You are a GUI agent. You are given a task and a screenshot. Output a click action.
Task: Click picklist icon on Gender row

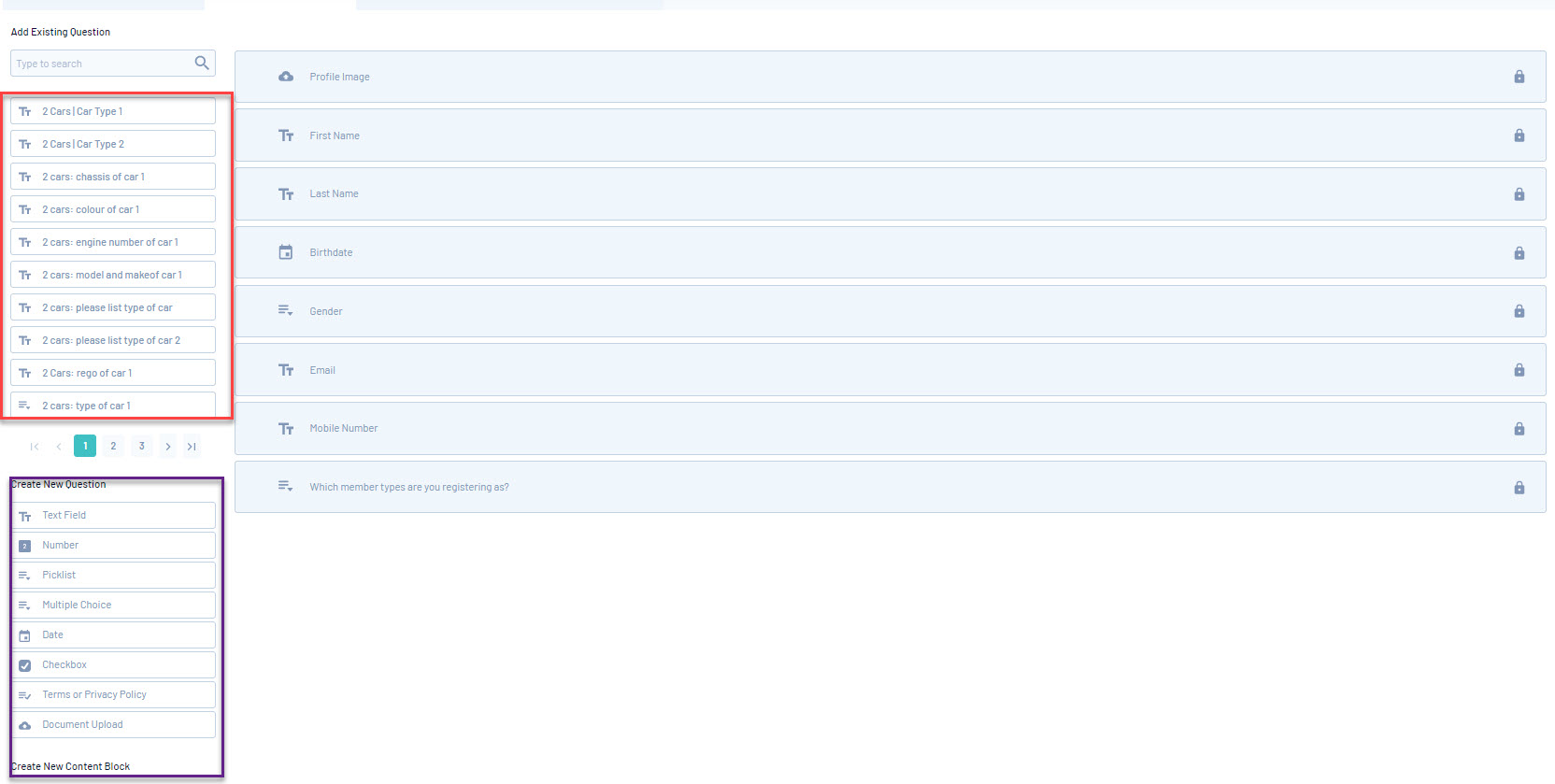coord(286,310)
